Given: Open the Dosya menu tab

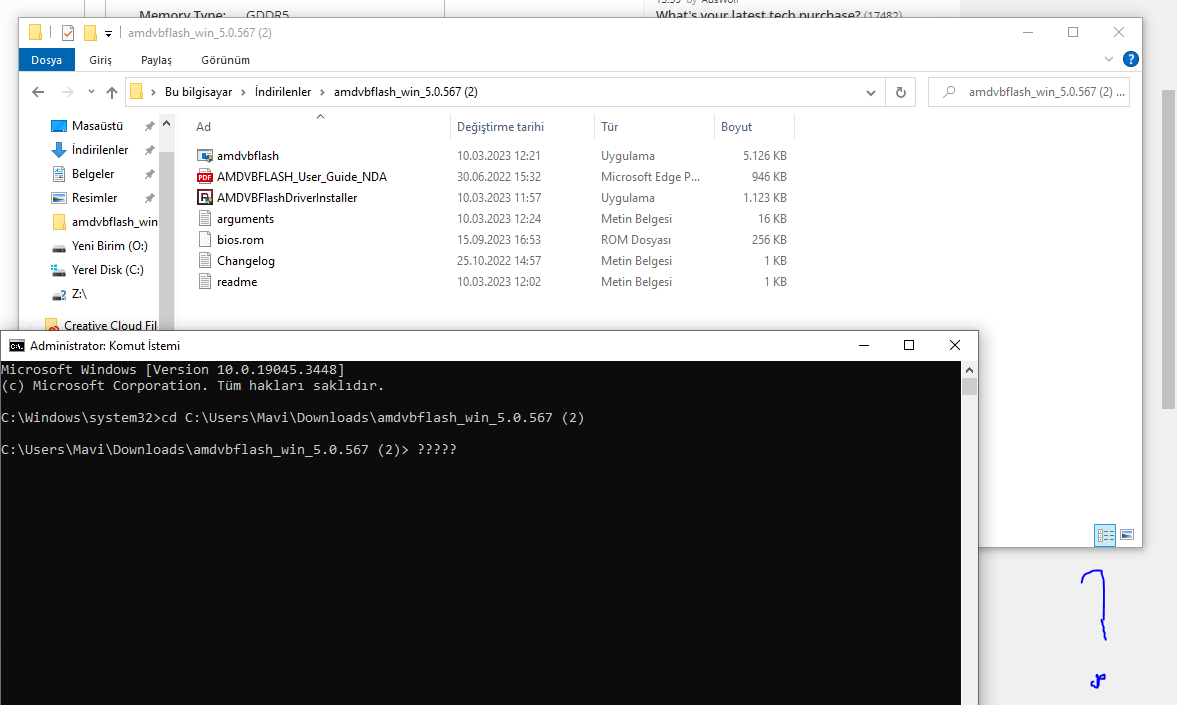Looking at the screenshot, I should click(x=47, y=60).
